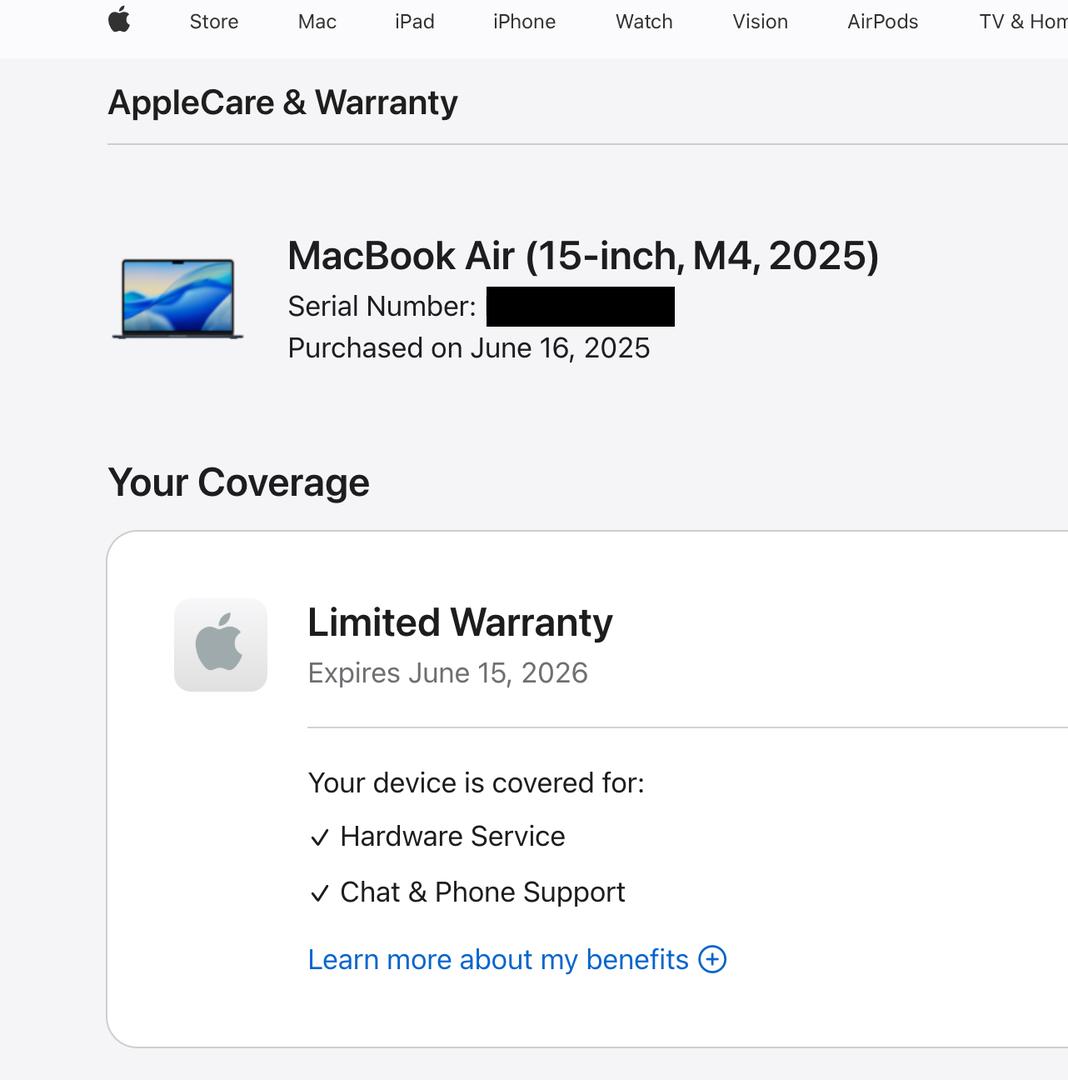Click the Your Coverage heading
The image size is (1068, 1080).
238,482
